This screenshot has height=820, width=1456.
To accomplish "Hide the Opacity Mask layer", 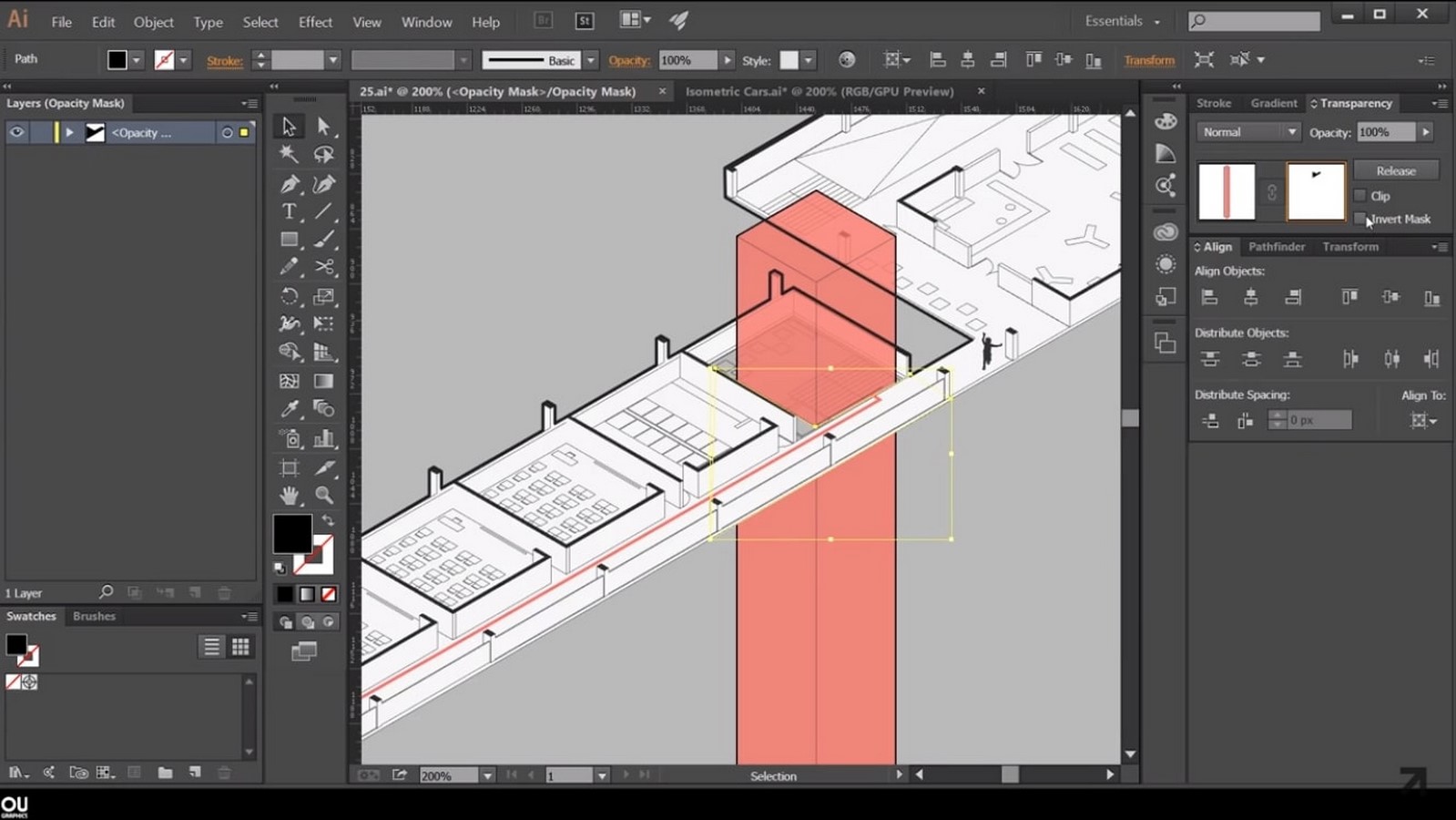I will point(16,132).
